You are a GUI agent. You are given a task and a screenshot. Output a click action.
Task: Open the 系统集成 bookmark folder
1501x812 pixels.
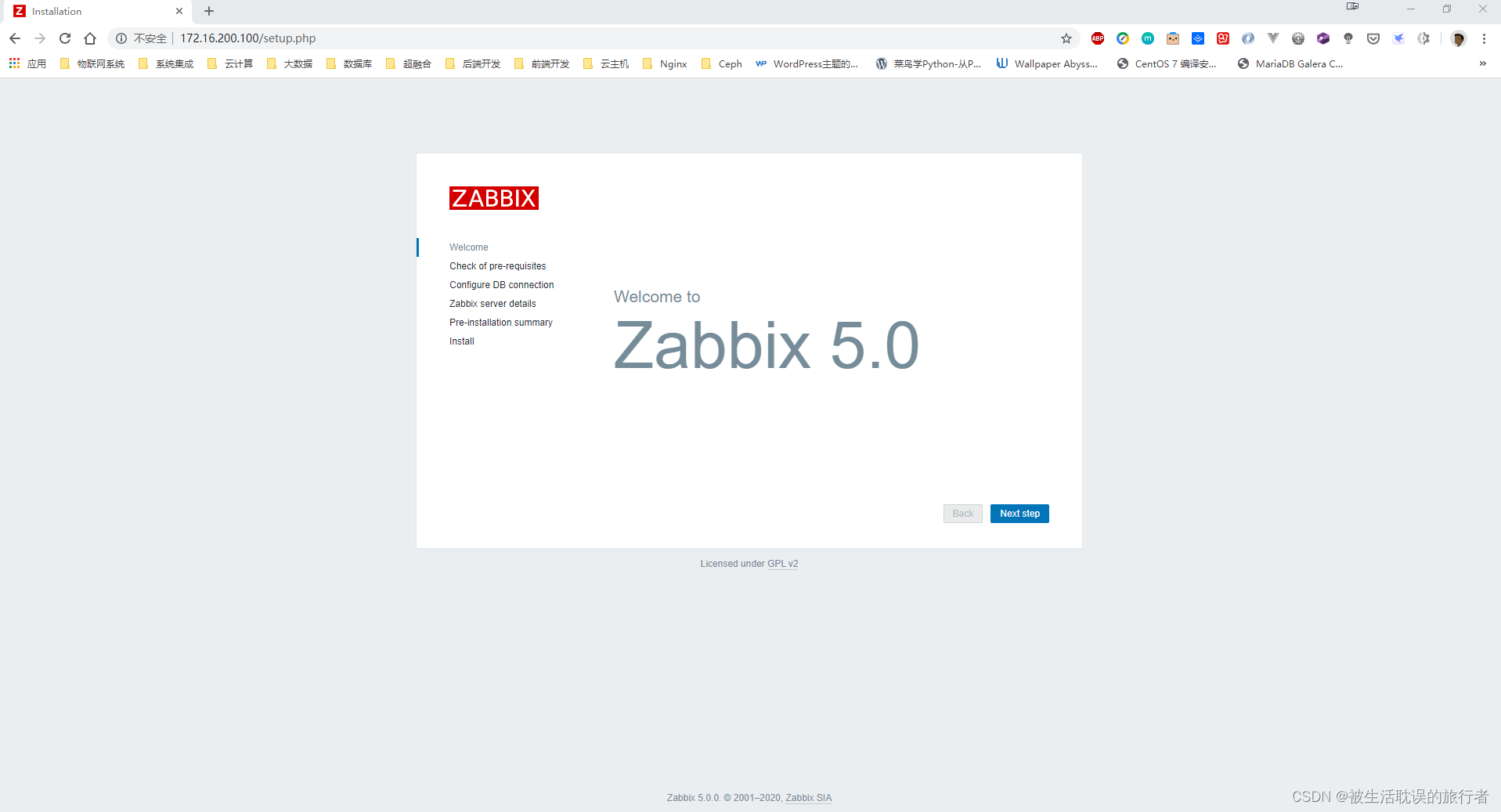[x=166, y=63]
